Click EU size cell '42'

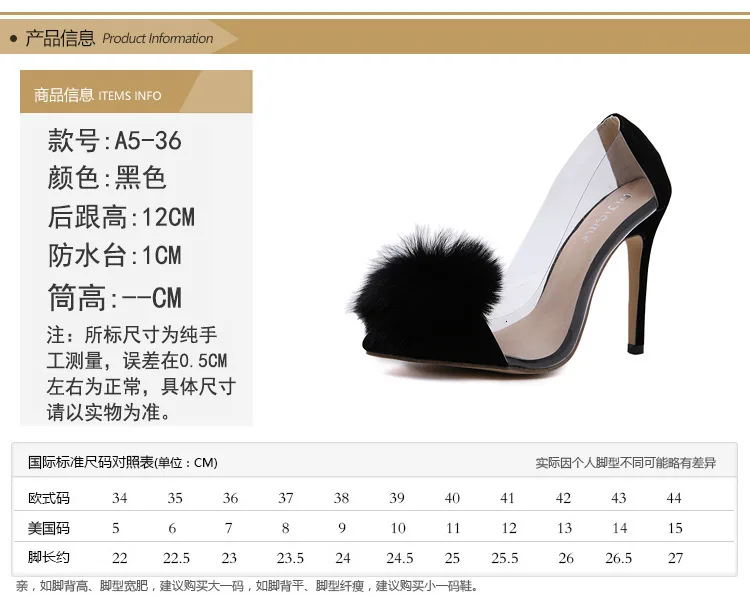pos(563,498)
